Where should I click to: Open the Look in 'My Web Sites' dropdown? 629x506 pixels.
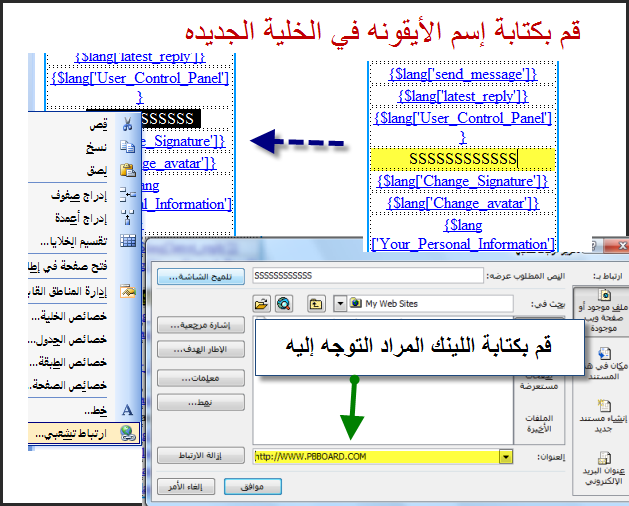(342, 302)
